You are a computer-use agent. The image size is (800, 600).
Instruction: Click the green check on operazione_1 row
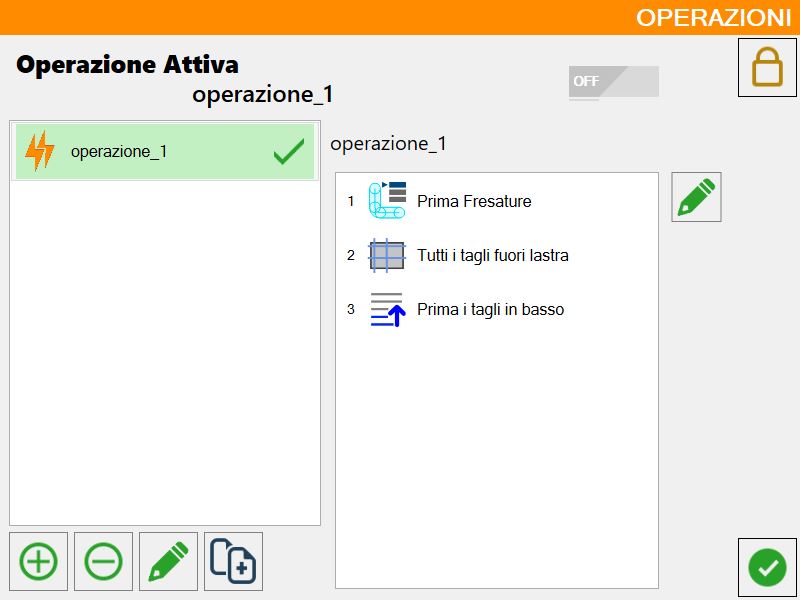coord(289,152)
